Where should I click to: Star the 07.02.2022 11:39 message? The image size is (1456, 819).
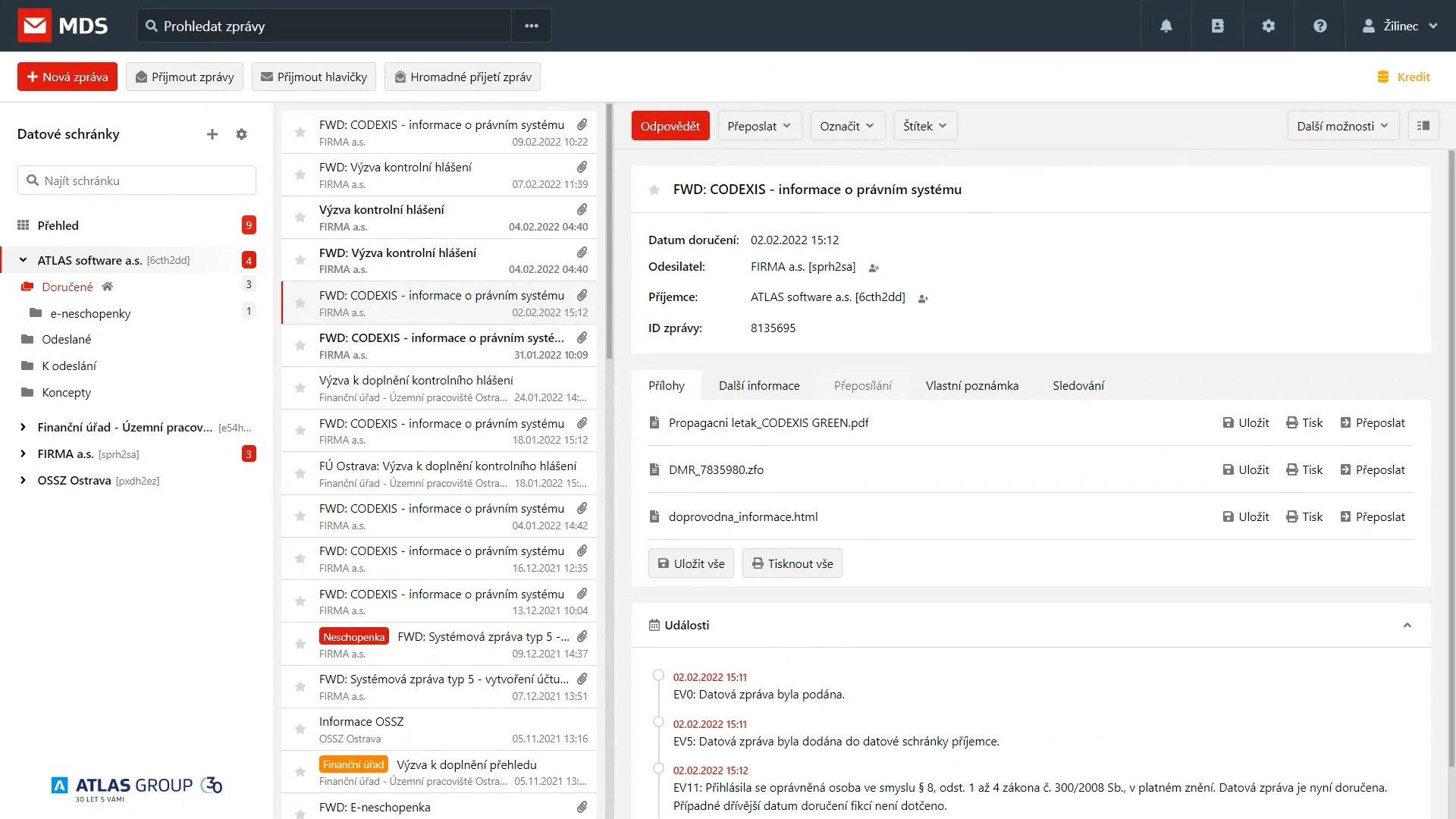pyautogui.click(x=300, y=174)
